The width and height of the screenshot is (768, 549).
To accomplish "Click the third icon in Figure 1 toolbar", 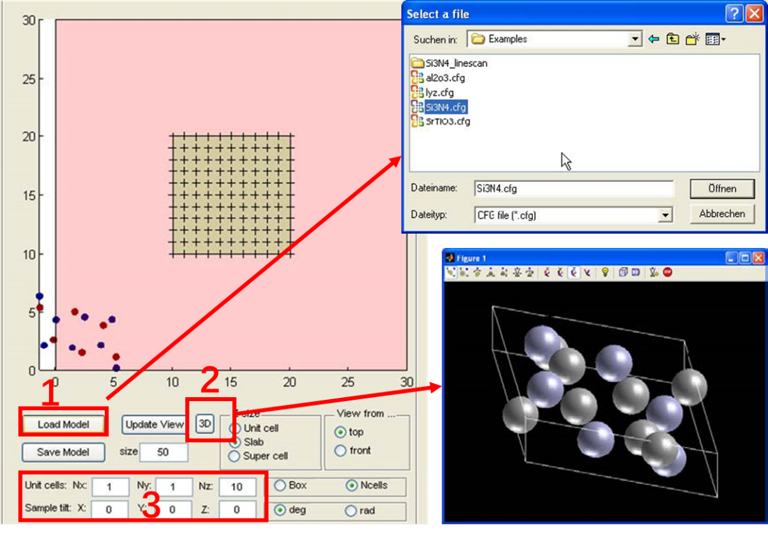I will point(477,272).
